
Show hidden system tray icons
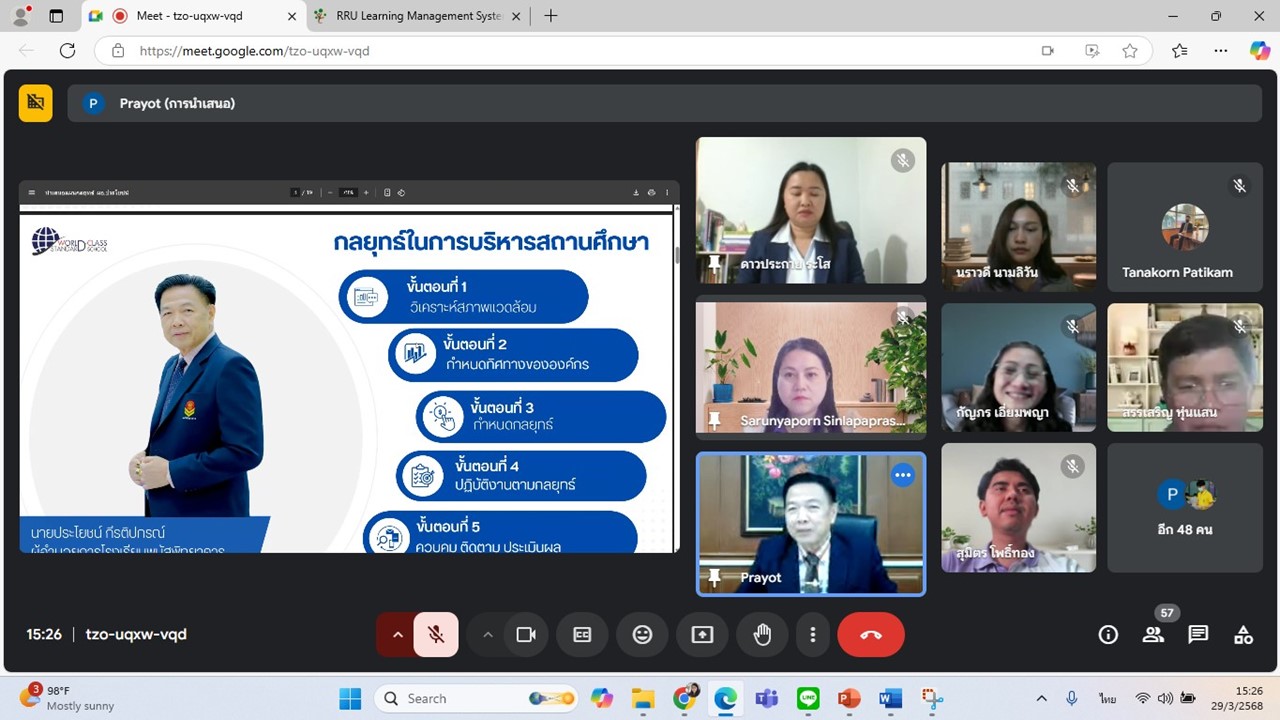tap(1041, 698)
